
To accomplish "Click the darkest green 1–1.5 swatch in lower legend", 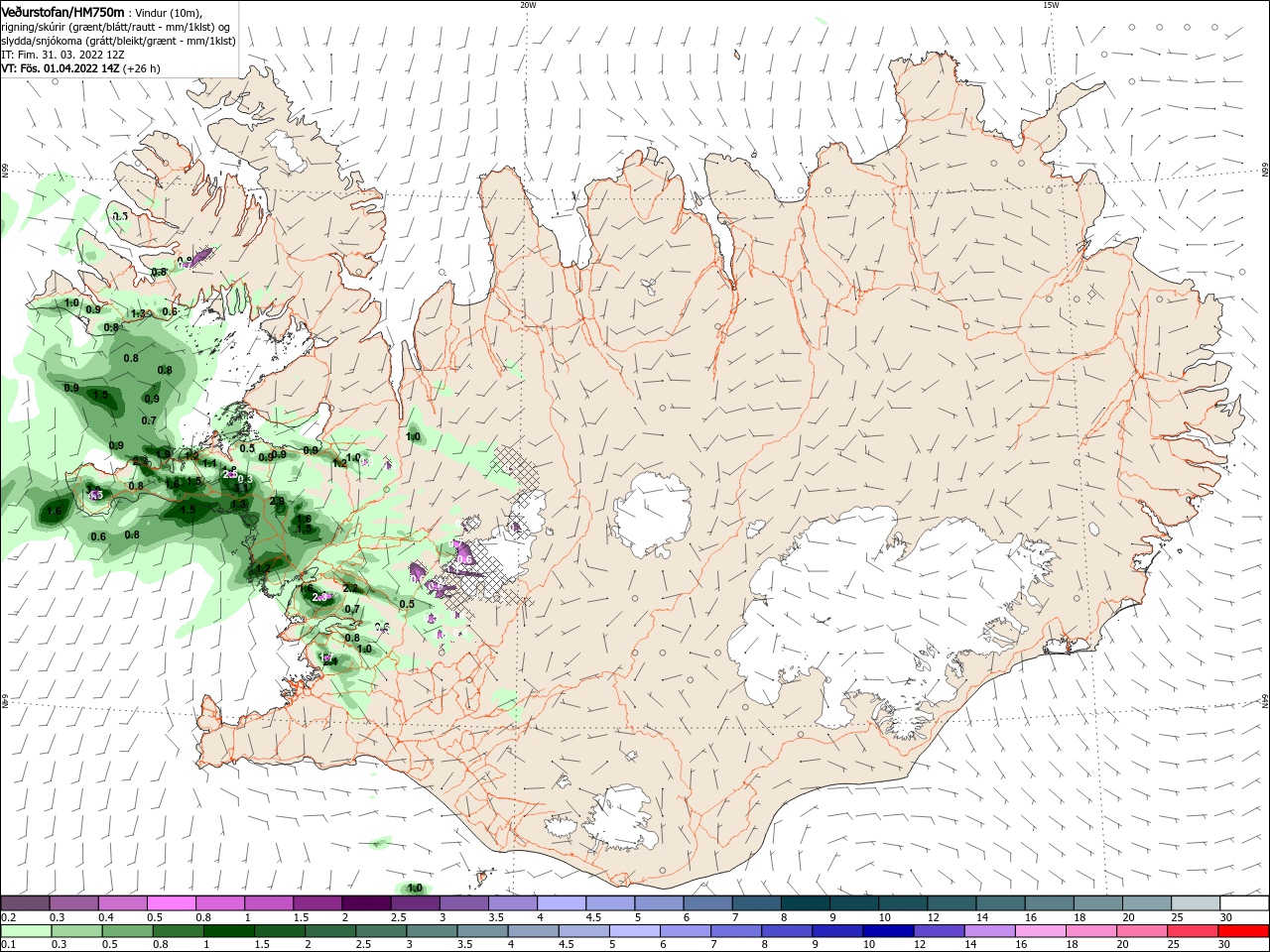I will (228, 931).
